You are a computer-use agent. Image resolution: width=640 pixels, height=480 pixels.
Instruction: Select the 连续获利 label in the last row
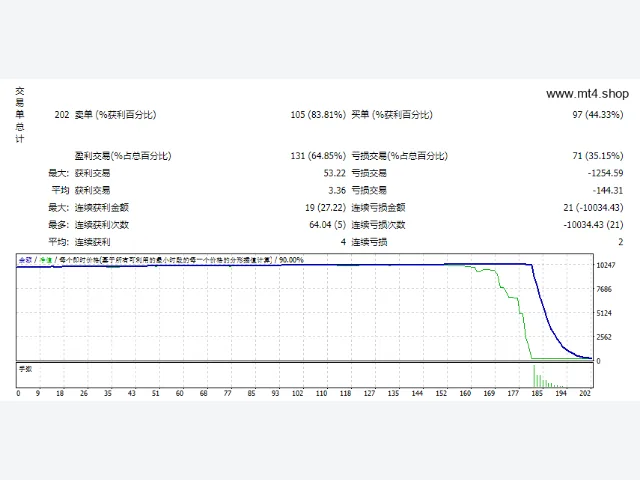tap(92, 242)
